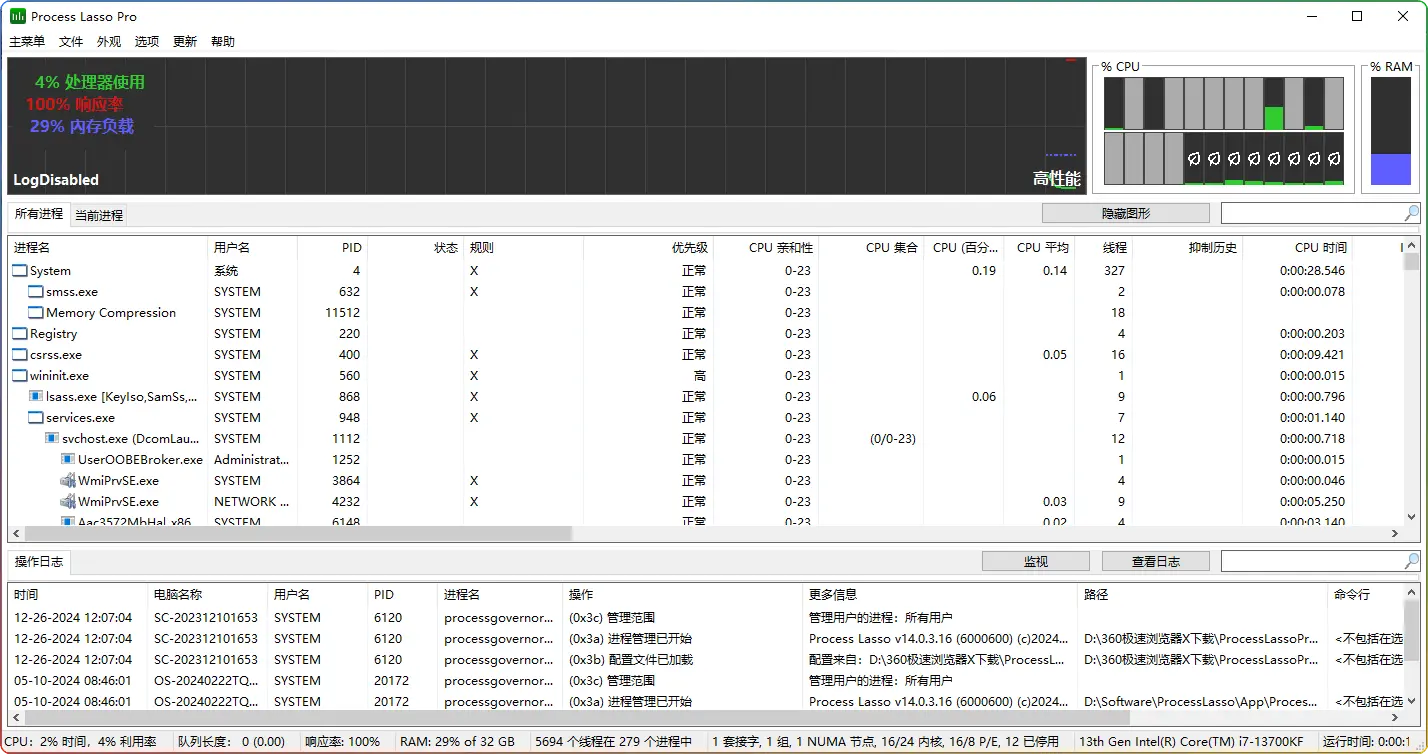Click the search magnifier in process filter box
Screen dimensions: 1428x754
1411,213
